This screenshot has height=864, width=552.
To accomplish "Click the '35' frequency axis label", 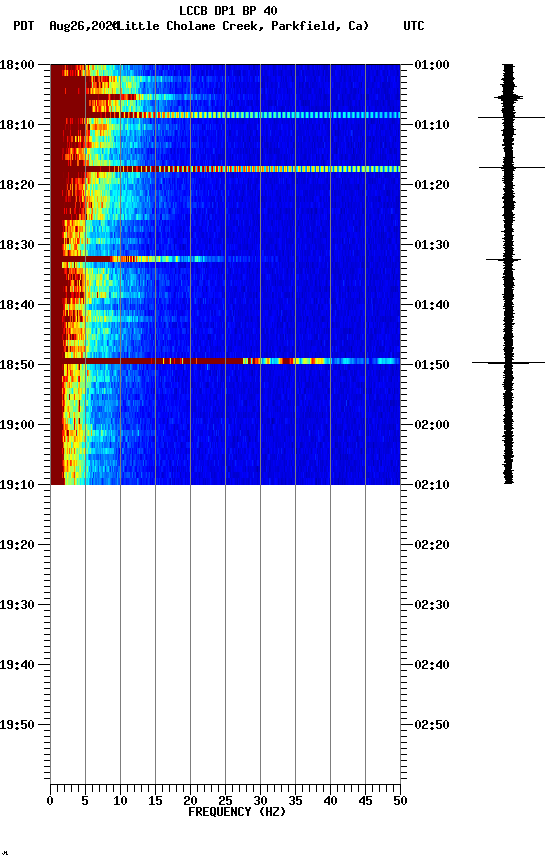I will pyautogui.click(x=295, y=801).
